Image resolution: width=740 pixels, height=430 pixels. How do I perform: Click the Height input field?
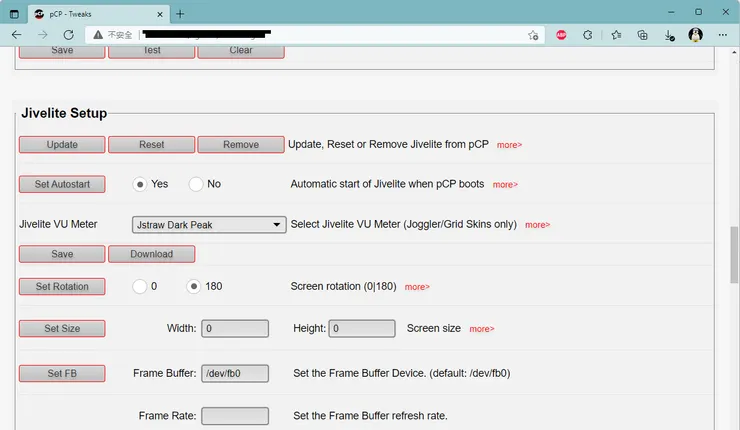click(x=362, y=329)
